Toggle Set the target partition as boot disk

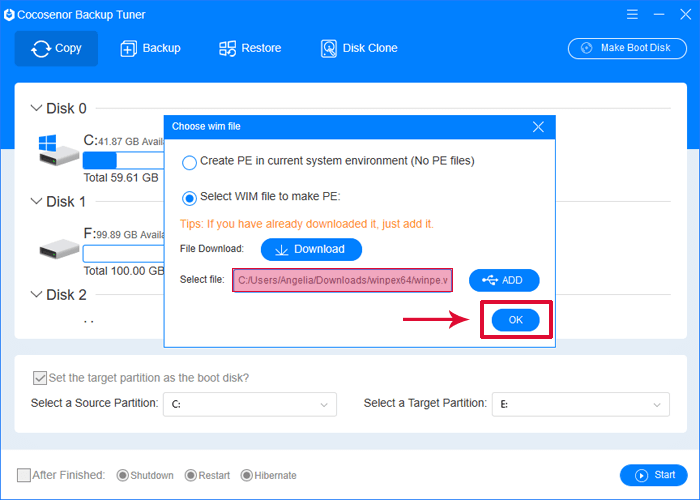(40, 378)
